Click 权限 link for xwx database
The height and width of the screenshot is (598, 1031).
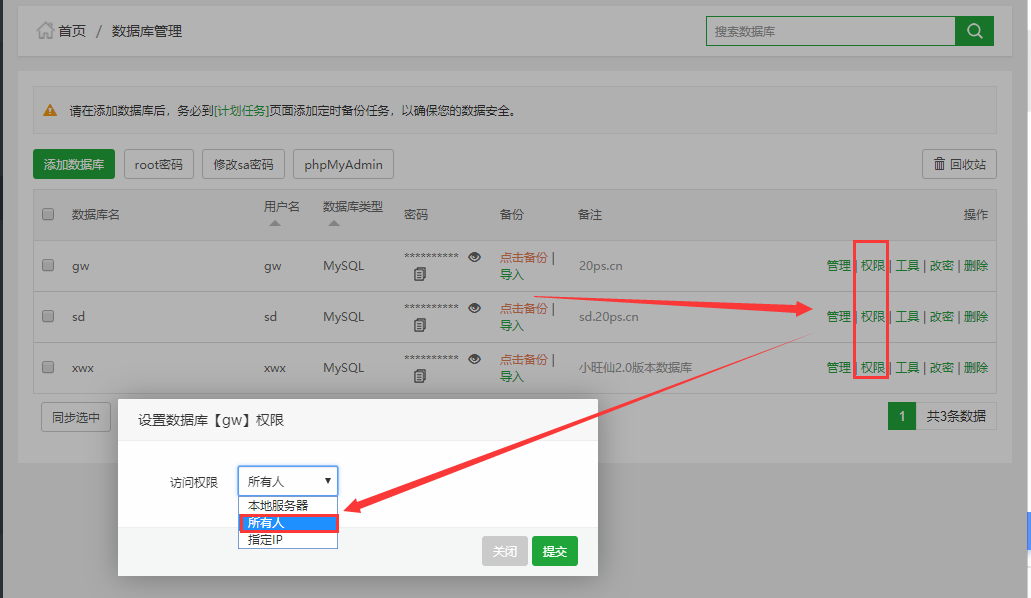coord(873,368)
